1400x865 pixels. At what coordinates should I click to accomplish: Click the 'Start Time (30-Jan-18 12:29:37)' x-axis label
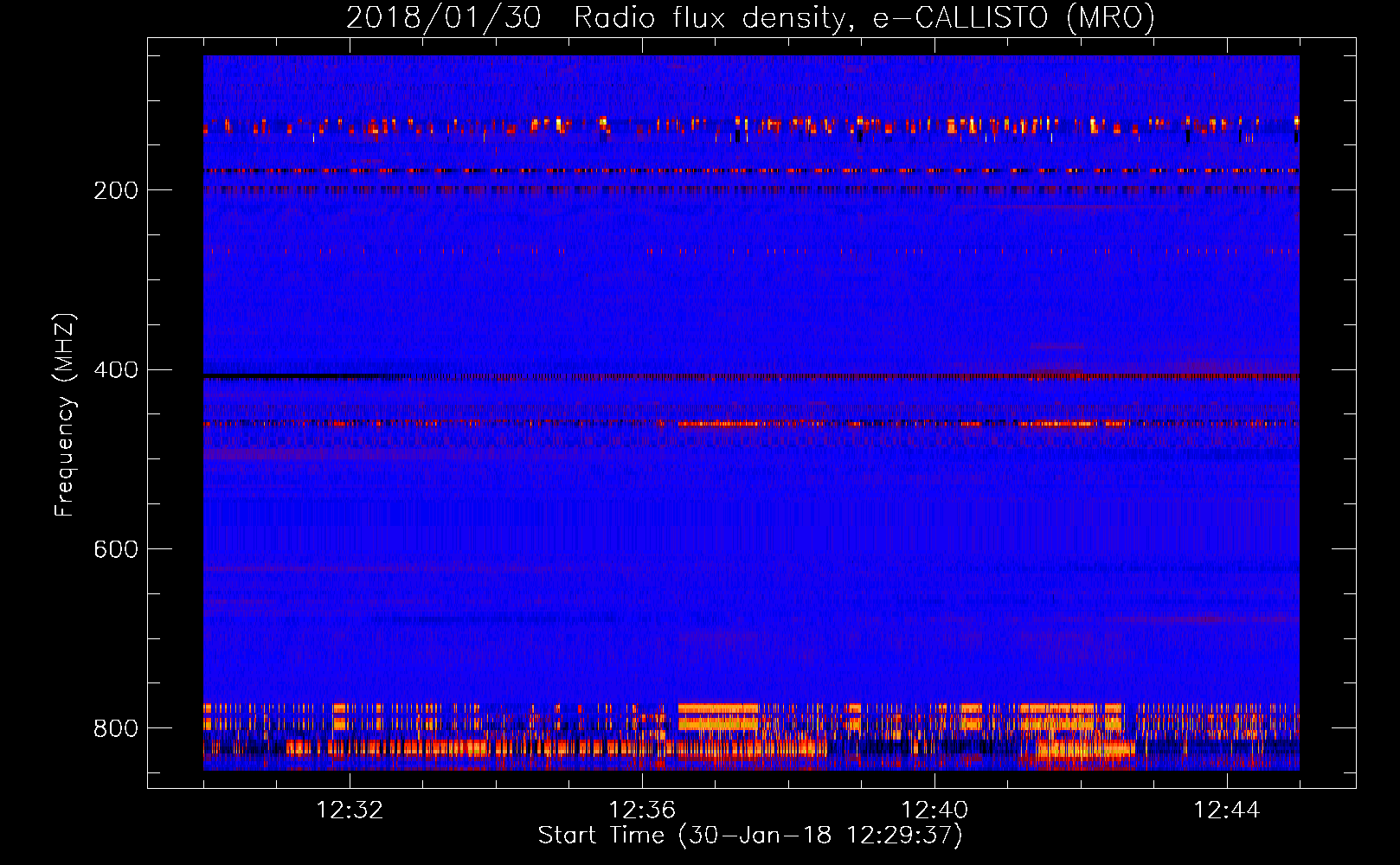(750, 836)
